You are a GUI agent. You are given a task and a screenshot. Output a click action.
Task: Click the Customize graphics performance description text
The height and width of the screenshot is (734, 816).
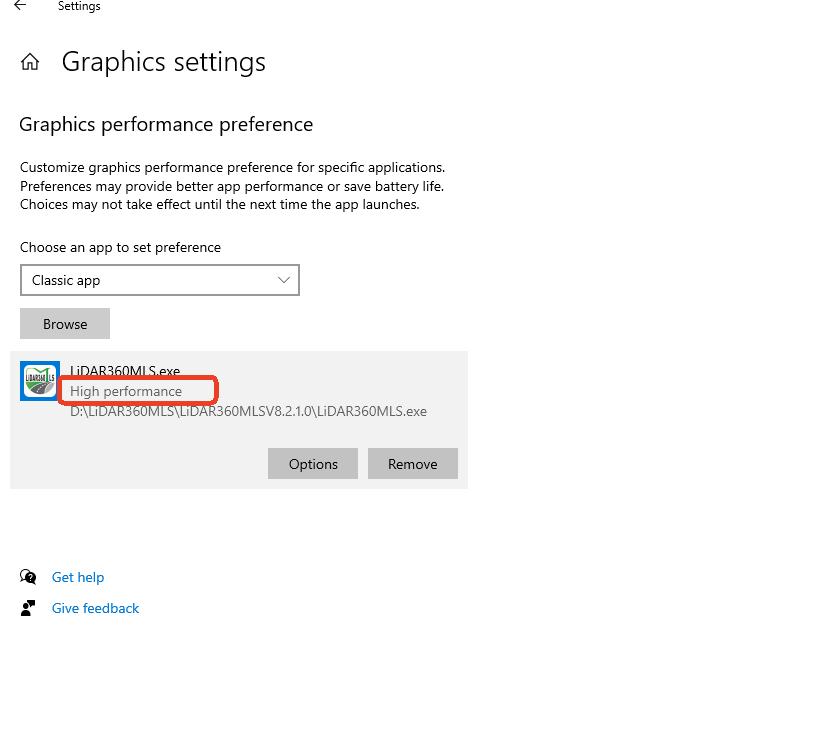click(x=232, y=186)
